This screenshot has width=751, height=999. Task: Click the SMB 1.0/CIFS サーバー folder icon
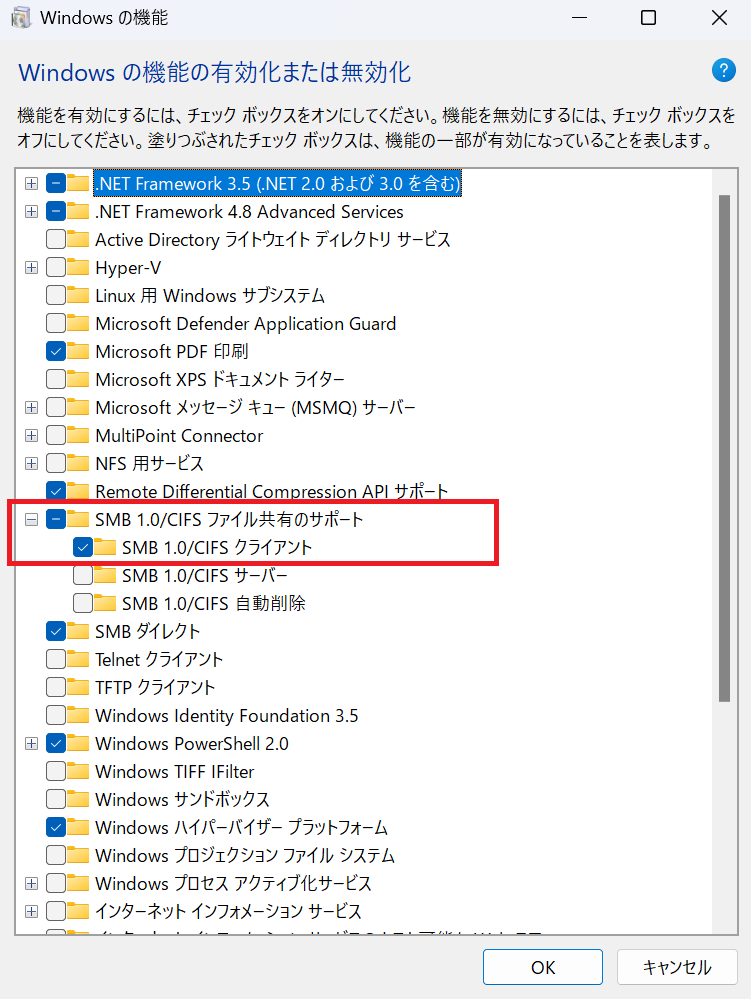105,575
